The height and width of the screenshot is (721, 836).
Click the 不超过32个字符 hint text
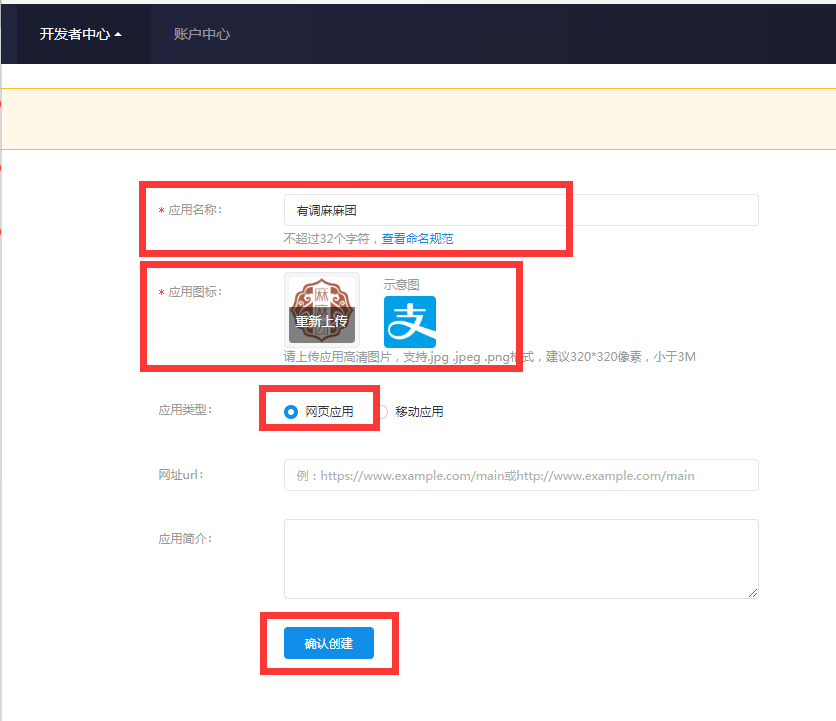pyautogui.click(x=326, y=238)
